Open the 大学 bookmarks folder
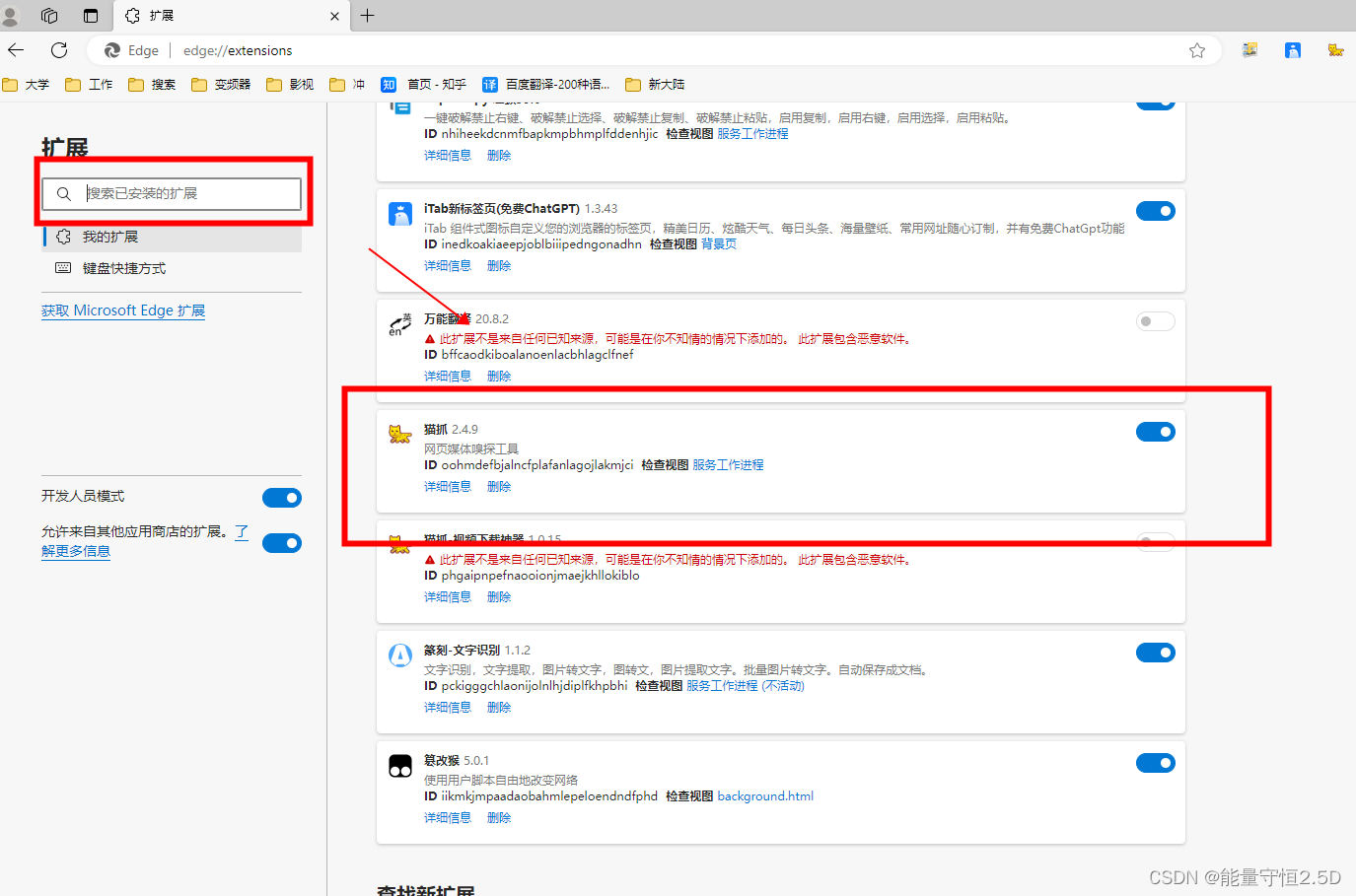 26,85
